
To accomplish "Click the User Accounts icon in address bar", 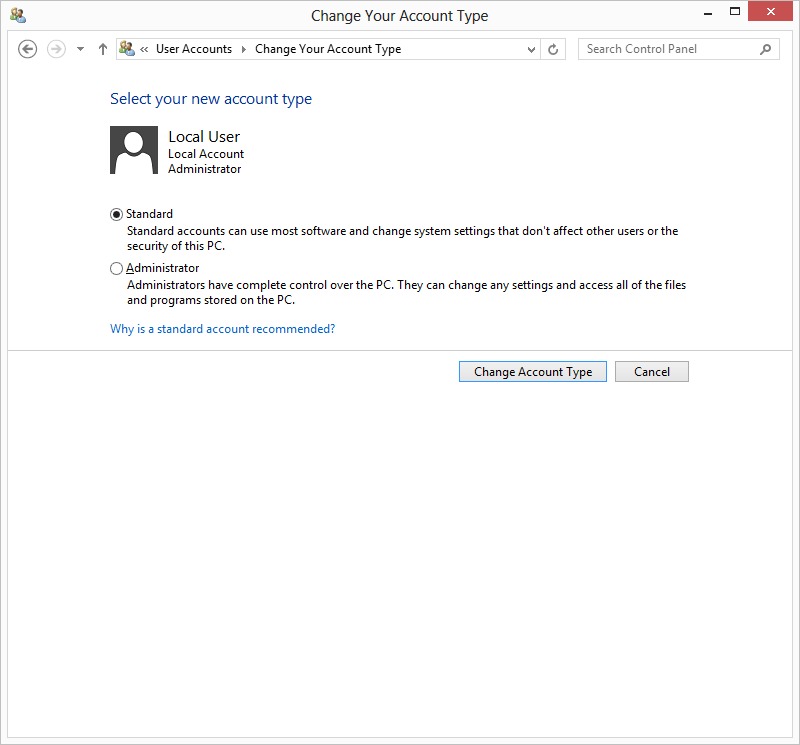I will (x=127, y=49).
